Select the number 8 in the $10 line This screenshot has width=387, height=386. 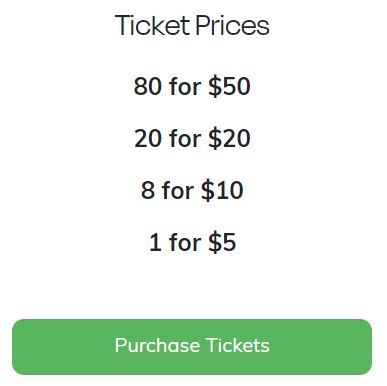coord(148,190)
